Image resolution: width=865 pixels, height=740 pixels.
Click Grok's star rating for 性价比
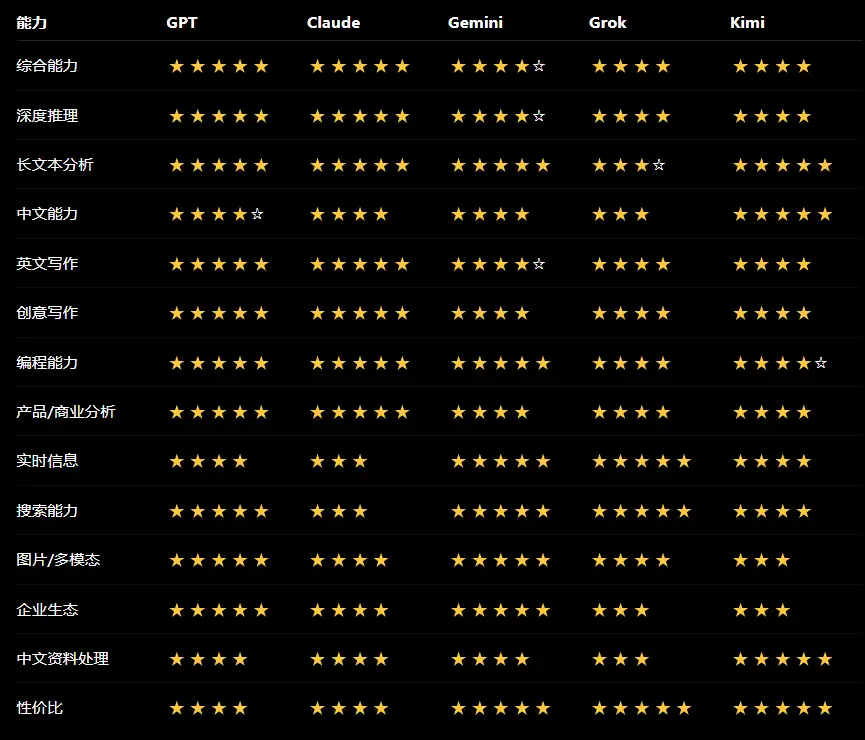641,708
